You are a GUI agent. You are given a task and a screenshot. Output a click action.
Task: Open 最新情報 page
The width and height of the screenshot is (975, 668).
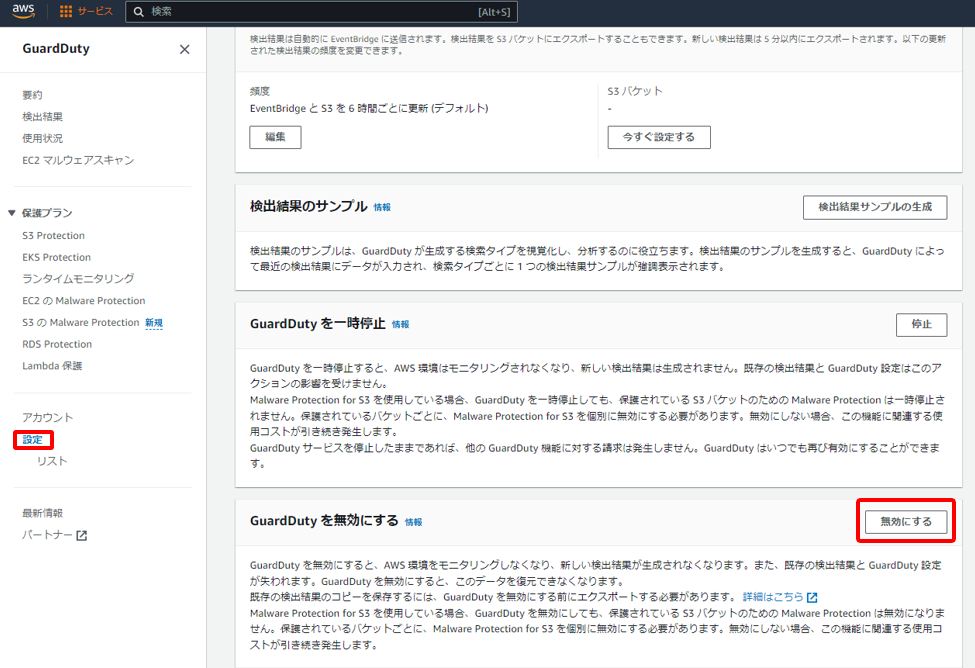(x=42, y=514)
